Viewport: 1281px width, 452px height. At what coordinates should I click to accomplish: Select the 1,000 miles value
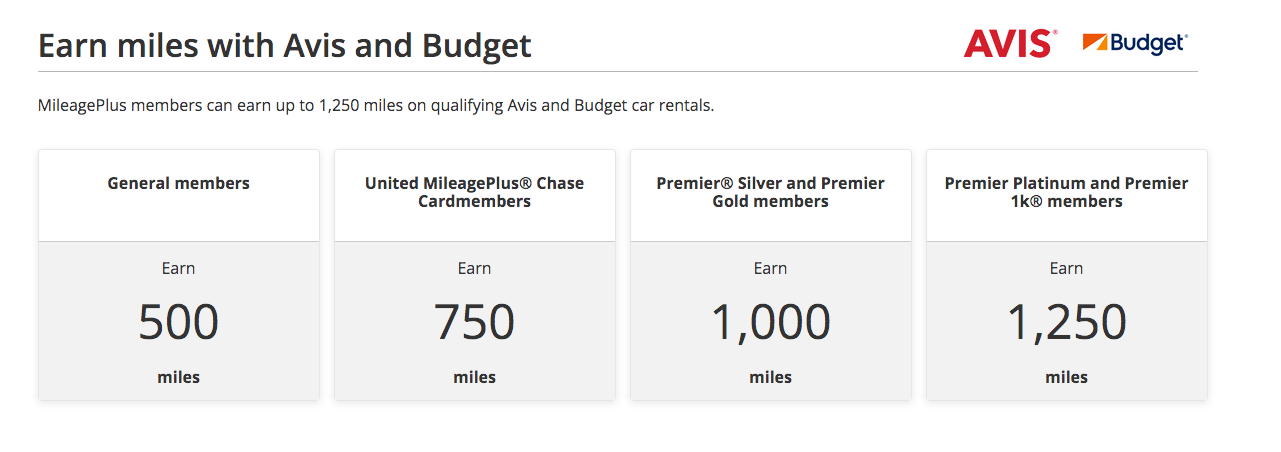tap(770, 322)
